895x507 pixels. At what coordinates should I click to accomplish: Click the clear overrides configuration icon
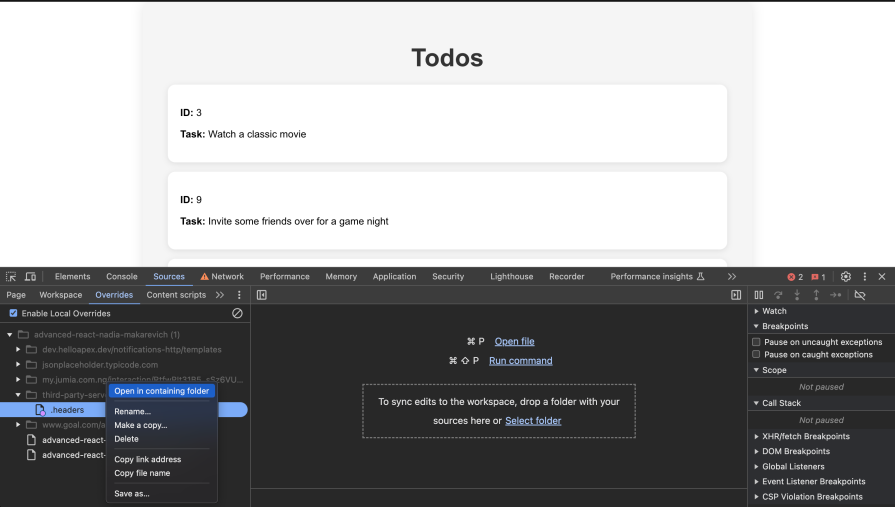237,313
